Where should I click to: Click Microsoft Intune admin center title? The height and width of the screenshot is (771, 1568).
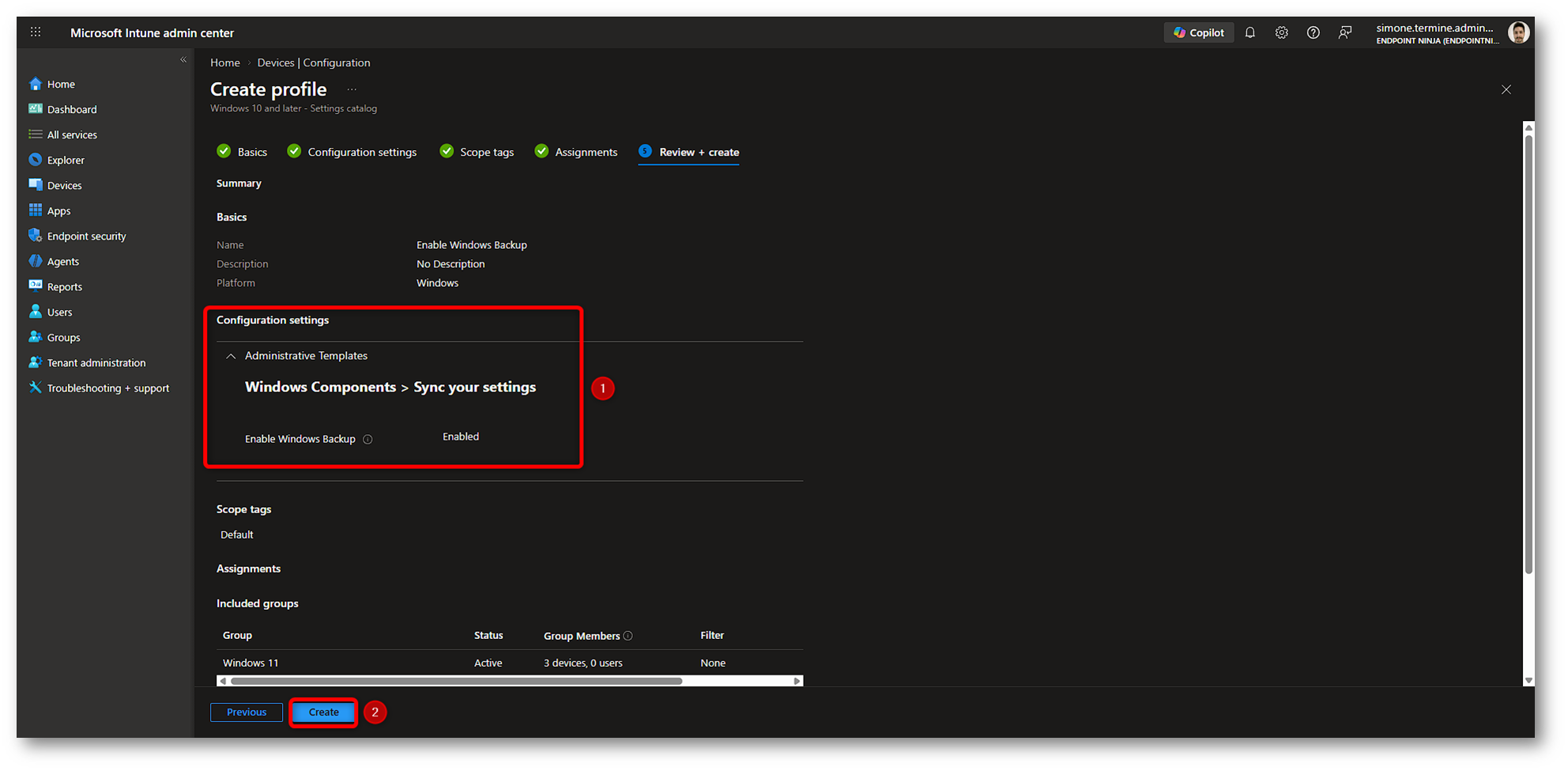click(x=152, y=32)
